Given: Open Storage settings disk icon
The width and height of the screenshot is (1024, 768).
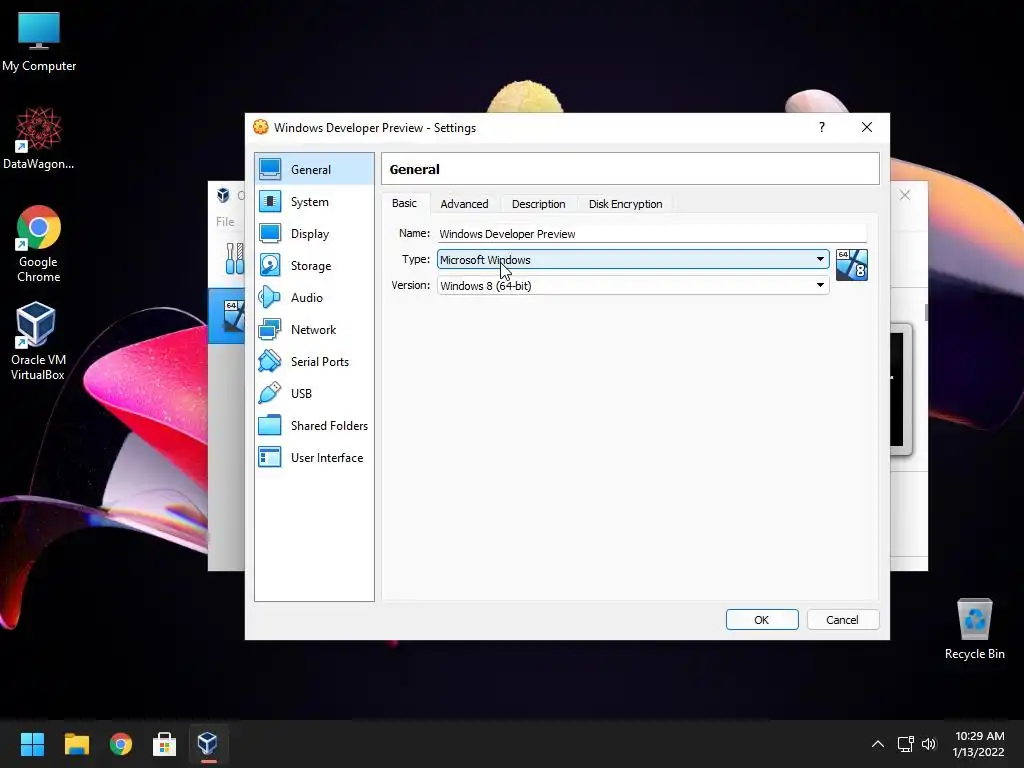Looking at the screenshot, I should (x=270, y=265).
